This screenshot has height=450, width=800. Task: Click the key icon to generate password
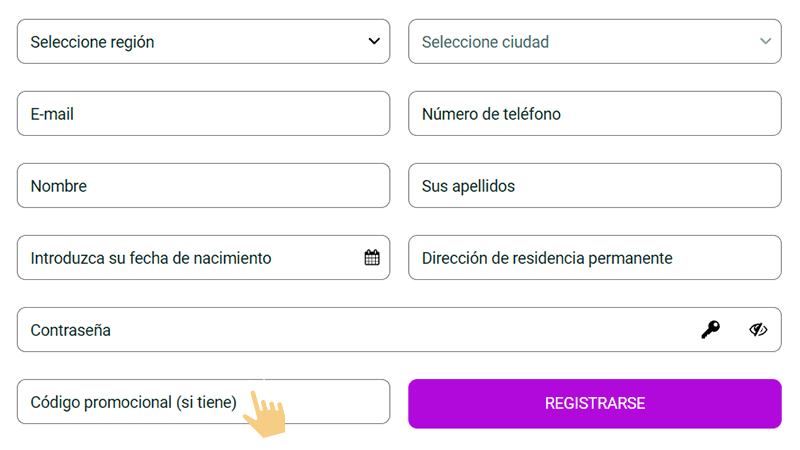pos(710,330)
